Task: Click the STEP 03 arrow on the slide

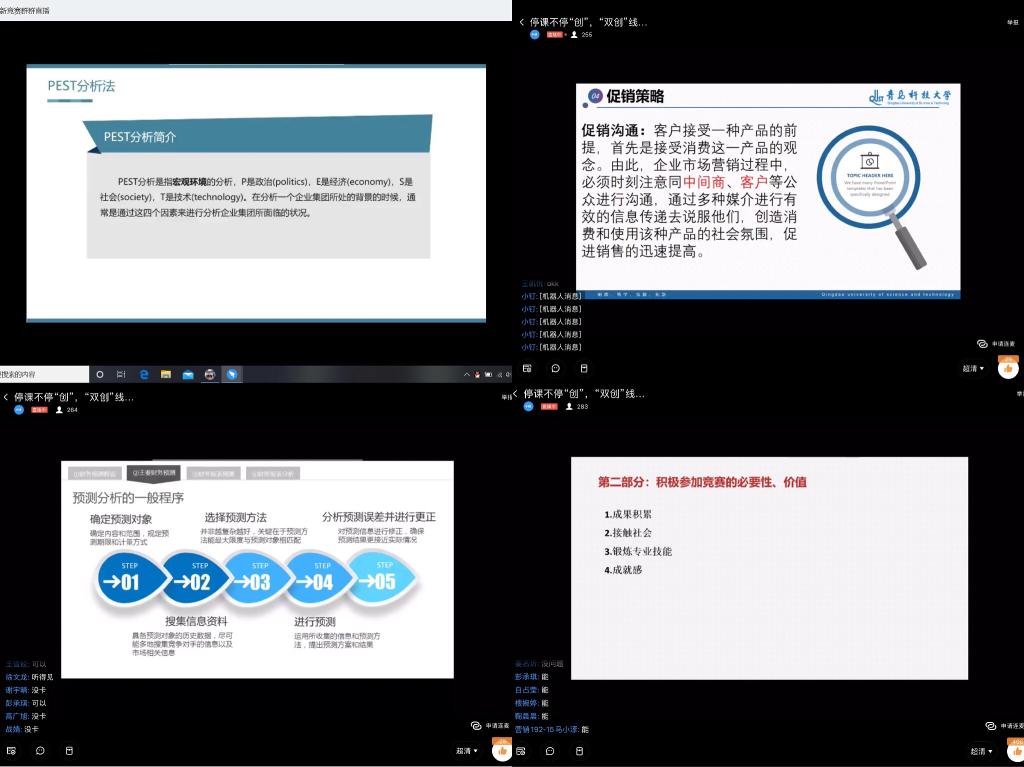Action: [x=258, y=581]
